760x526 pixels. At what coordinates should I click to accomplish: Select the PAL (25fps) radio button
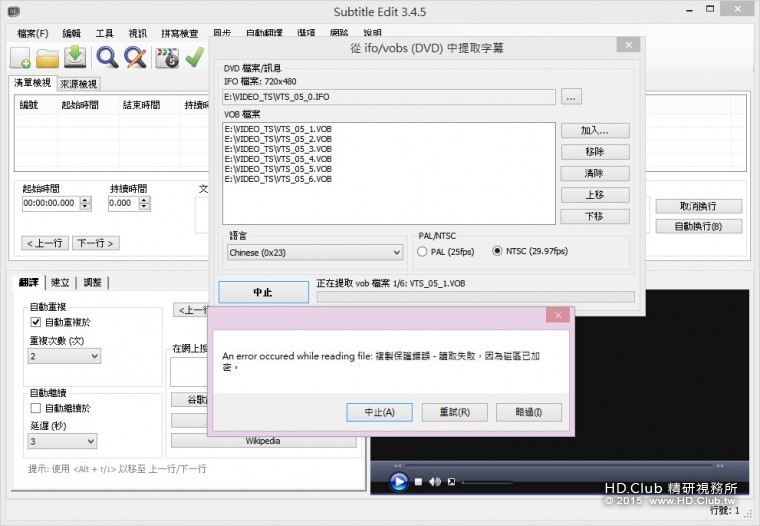point(422,252)
